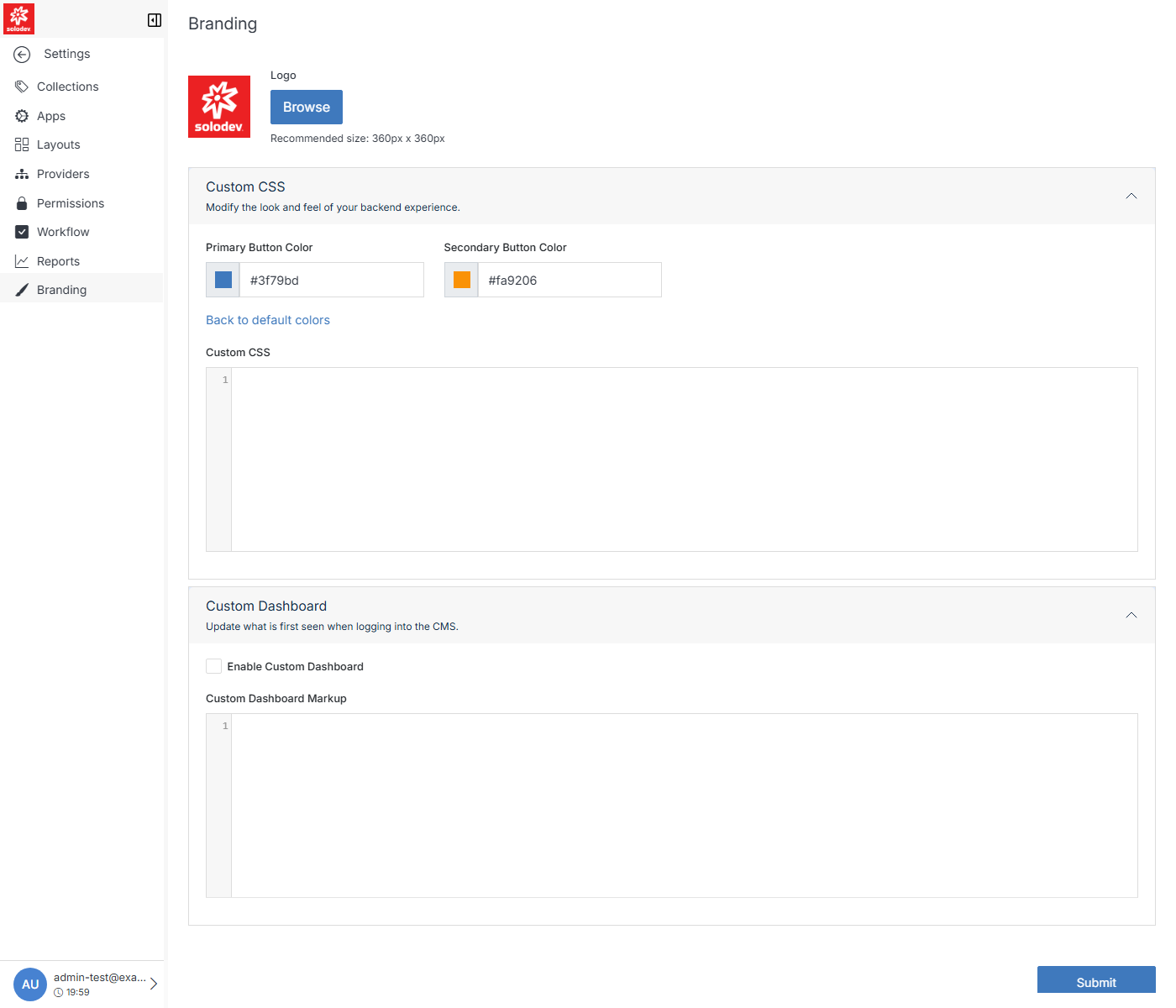Expand the user account menu arrow
Viewport: 1176px width, 1008px height.
pyautogui.click(x=154, y=984)
